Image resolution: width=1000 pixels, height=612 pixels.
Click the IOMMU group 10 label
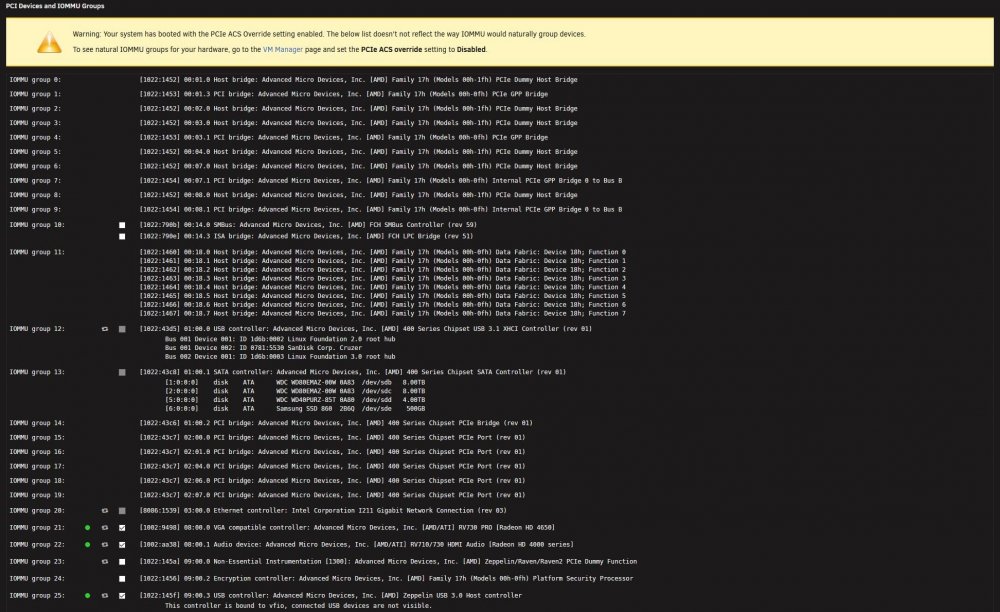37,225
